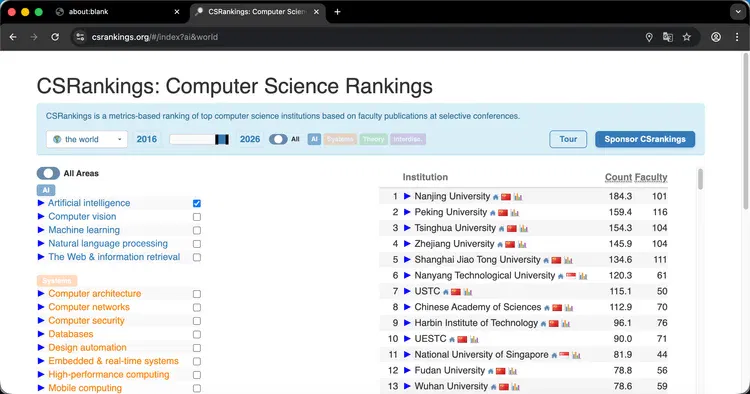Check Computer vision checkbox

point(197,217)
